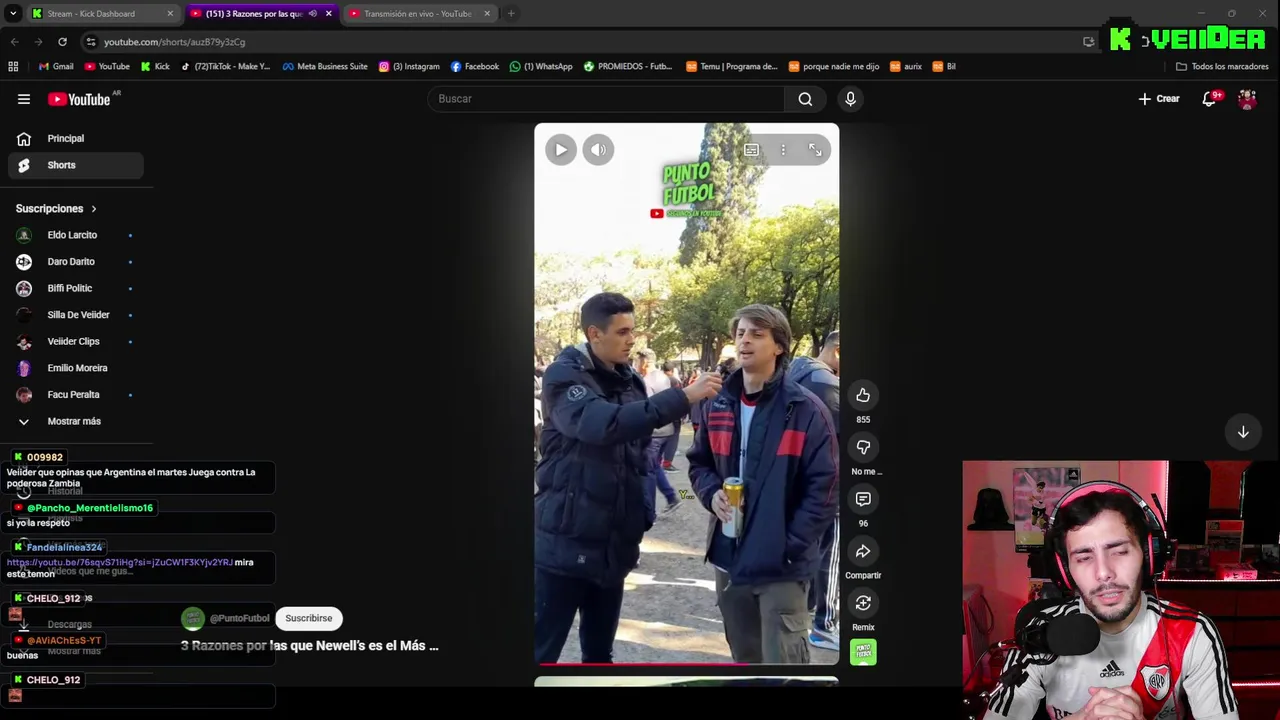Viewport: 1280px width, 720px height.
Task: Open Meta Business Suite bookmark
Action: click(325, 67)
